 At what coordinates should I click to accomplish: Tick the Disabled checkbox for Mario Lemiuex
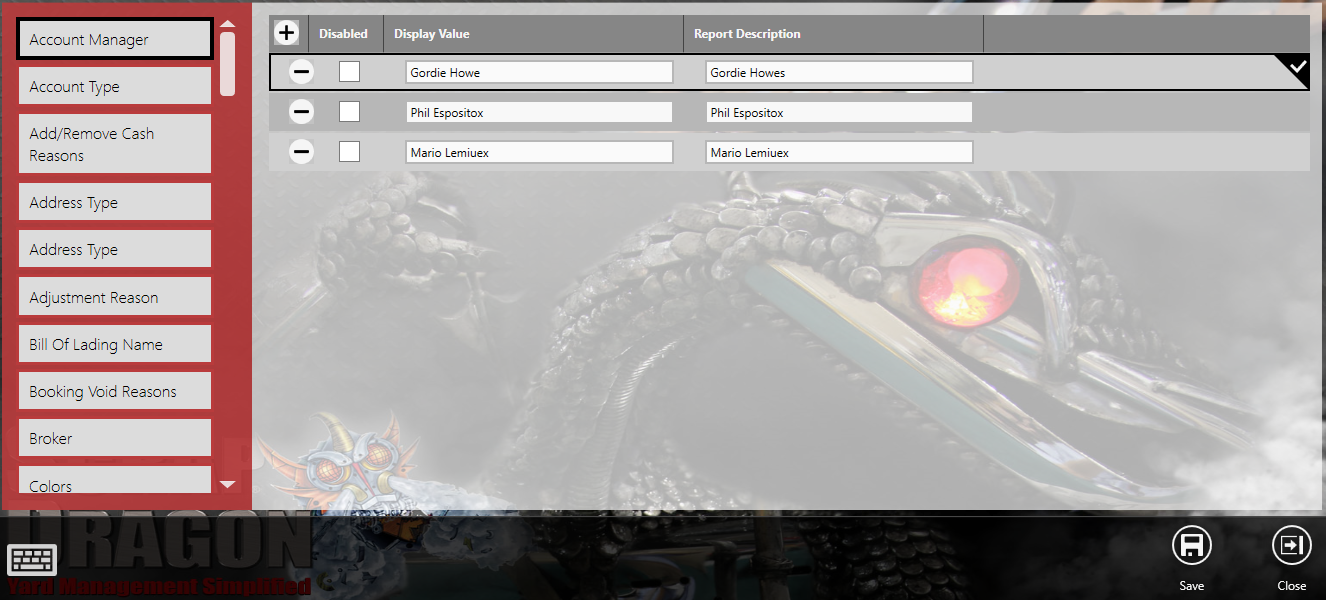[x=349, y=152]
